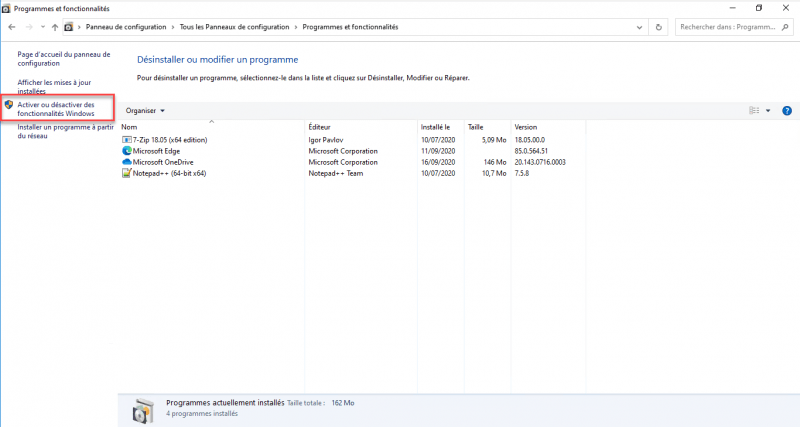Open the Organiser dropdown menu

pyautogui.click(x=145, y=111)
